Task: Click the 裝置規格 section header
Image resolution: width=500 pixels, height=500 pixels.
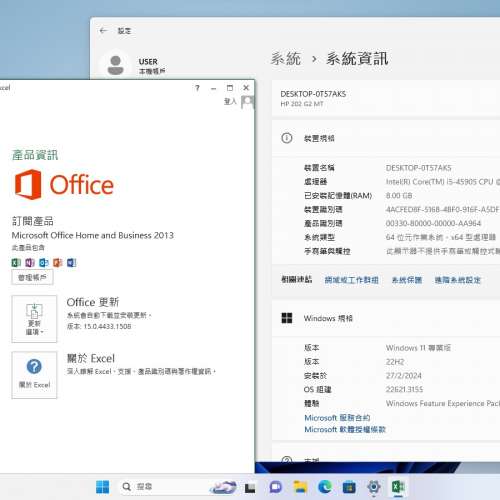Action: tap(319, 138)
